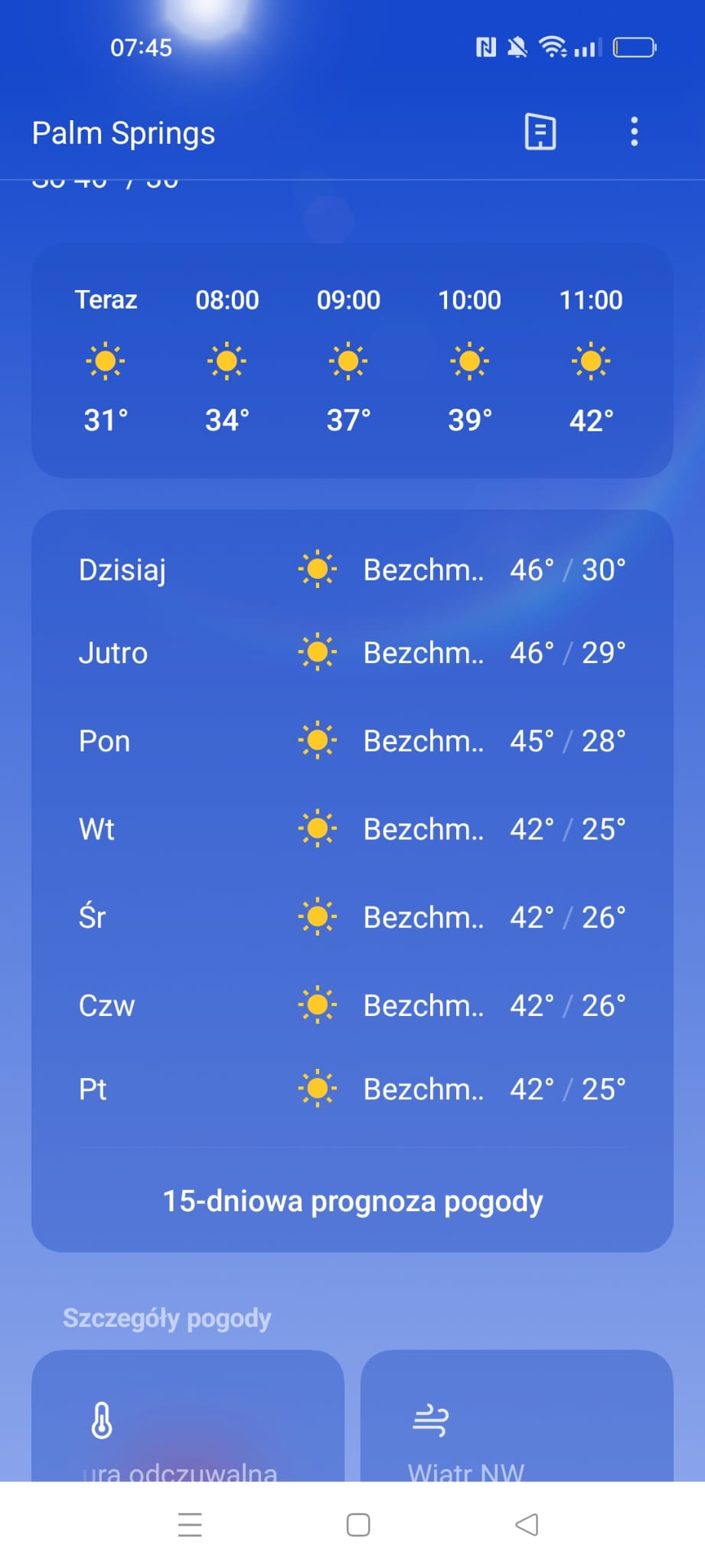Tap the sun icon for 11:00
This screenshot has height=1568, width=705.
pyautogui.click(x=591, y=361)
